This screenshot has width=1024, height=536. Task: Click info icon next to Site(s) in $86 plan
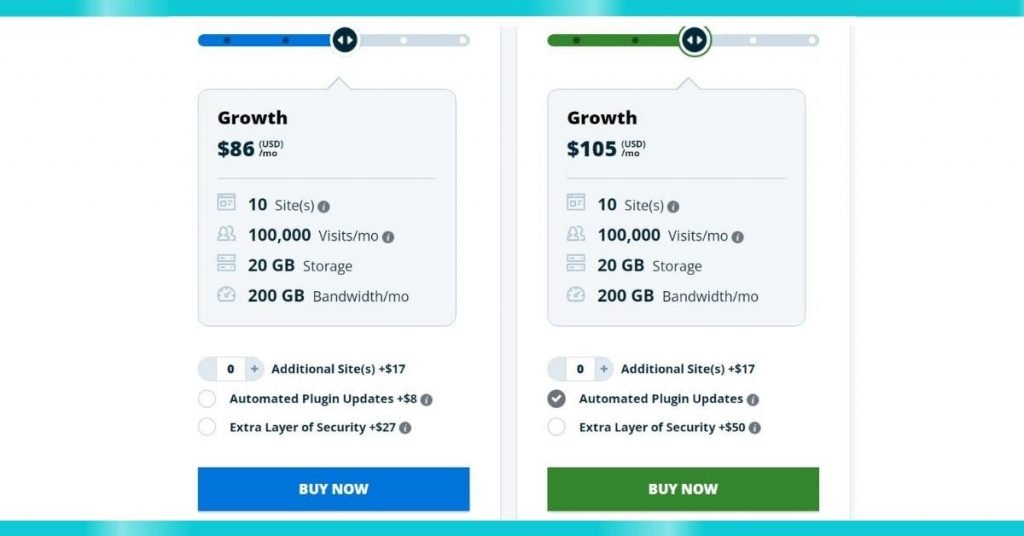pos(323,206)
